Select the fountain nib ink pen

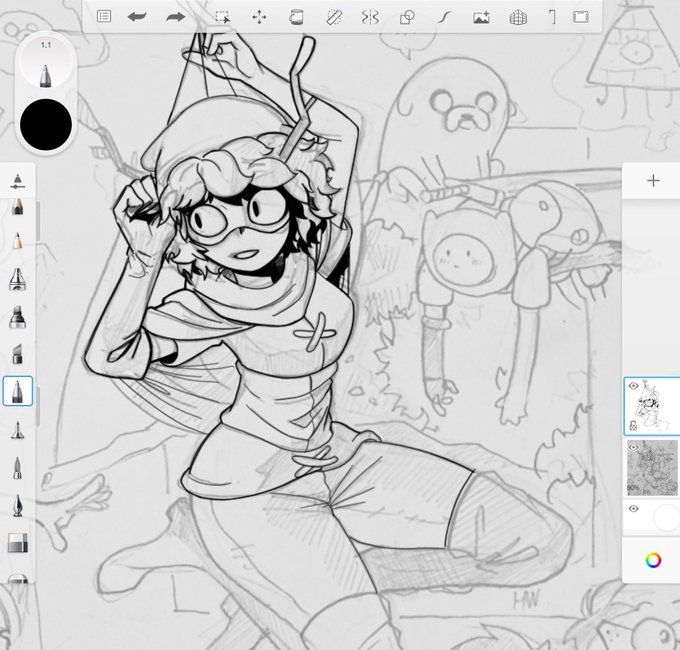(x=17, y=505)
